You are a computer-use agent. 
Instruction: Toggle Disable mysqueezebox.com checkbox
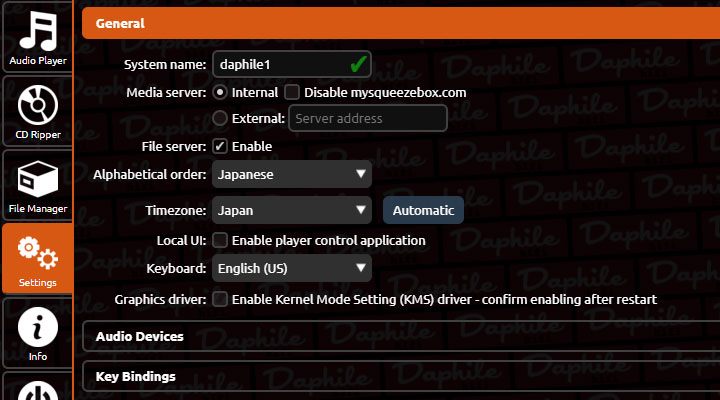(292, 92)
